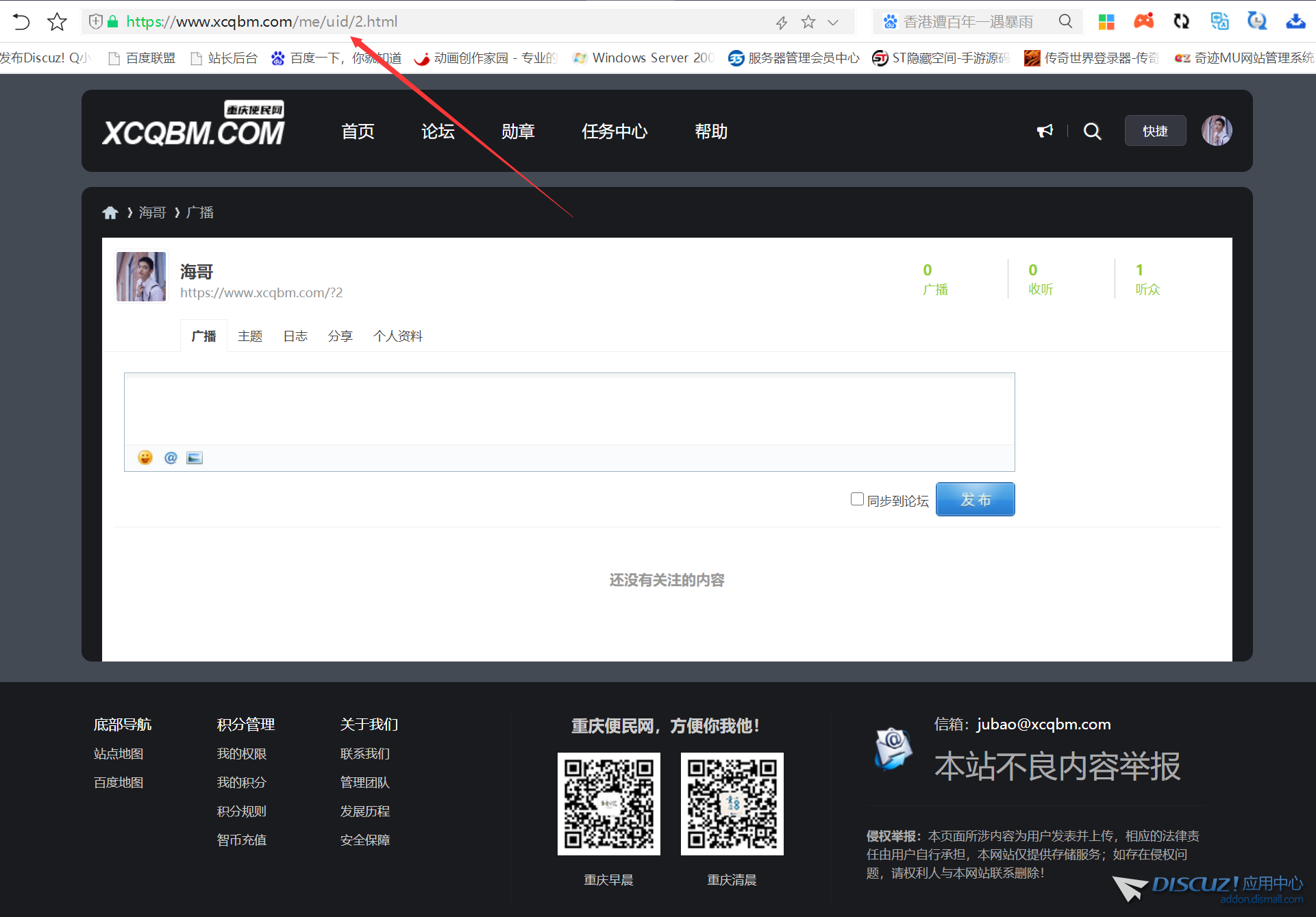The width and height of the screenshot is (1316, 917).
Task: Click the megaphone announcement icon in header
Action: coord(1045,131)
